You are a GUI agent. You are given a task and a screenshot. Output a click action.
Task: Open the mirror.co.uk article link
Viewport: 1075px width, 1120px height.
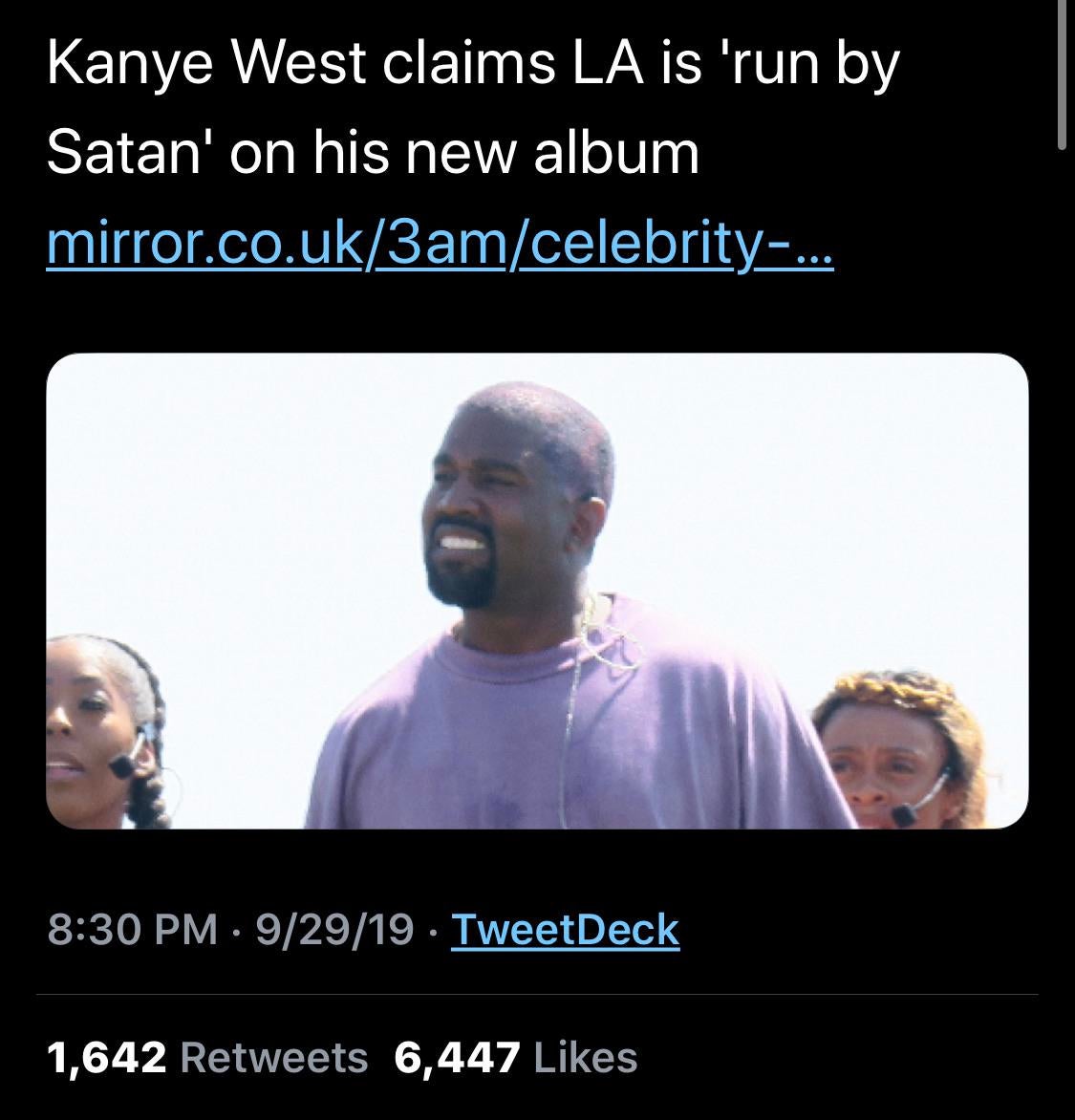tap(441, 246)
